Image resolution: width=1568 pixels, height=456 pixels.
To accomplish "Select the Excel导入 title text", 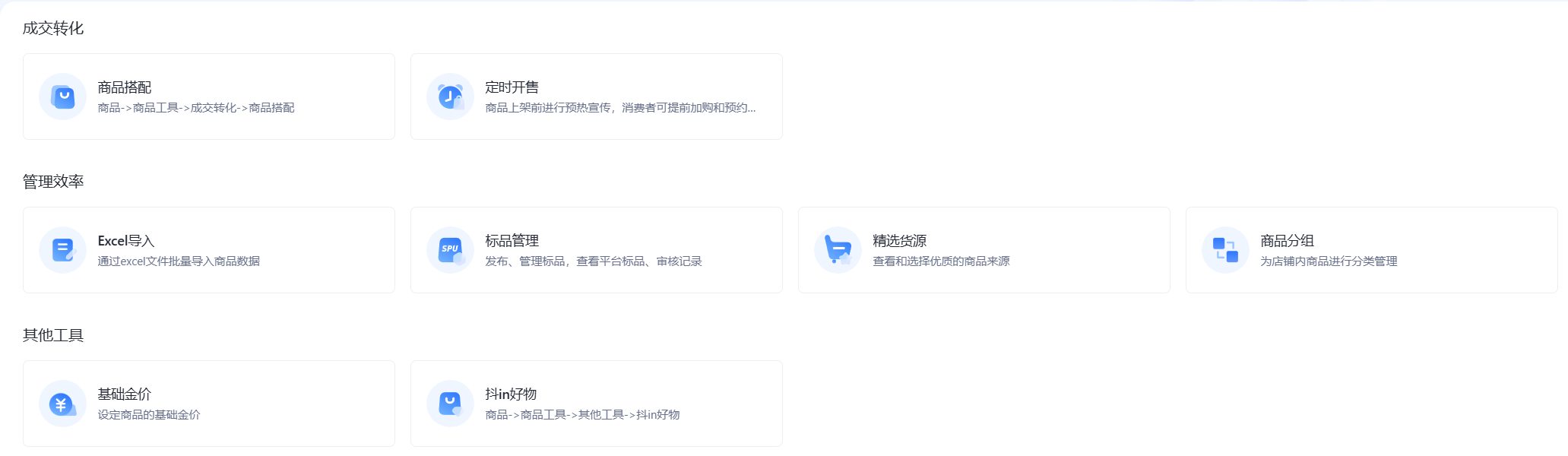I will click(x=126, y=241).
